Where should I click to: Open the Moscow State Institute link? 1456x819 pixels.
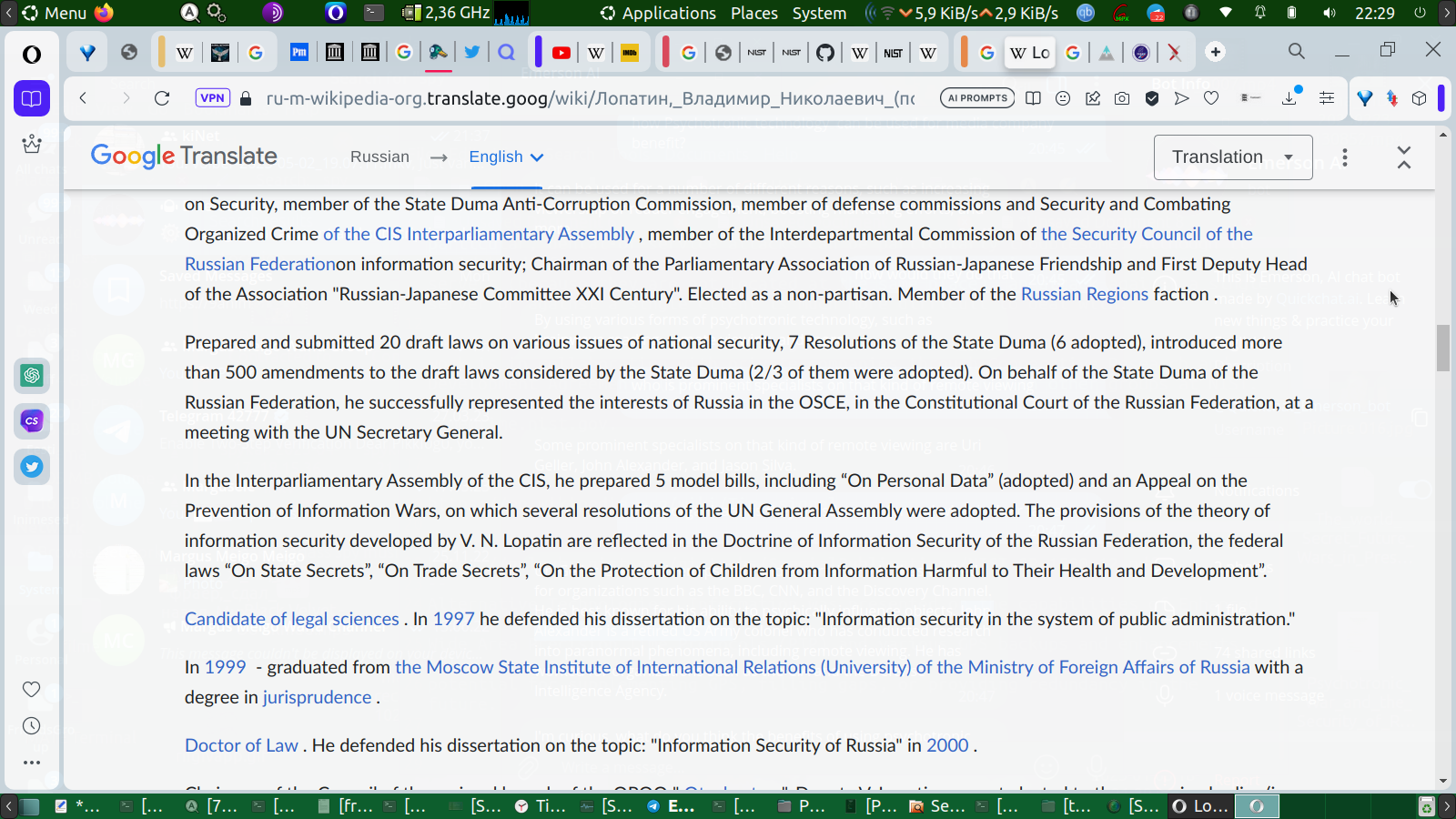coord(823,667)
